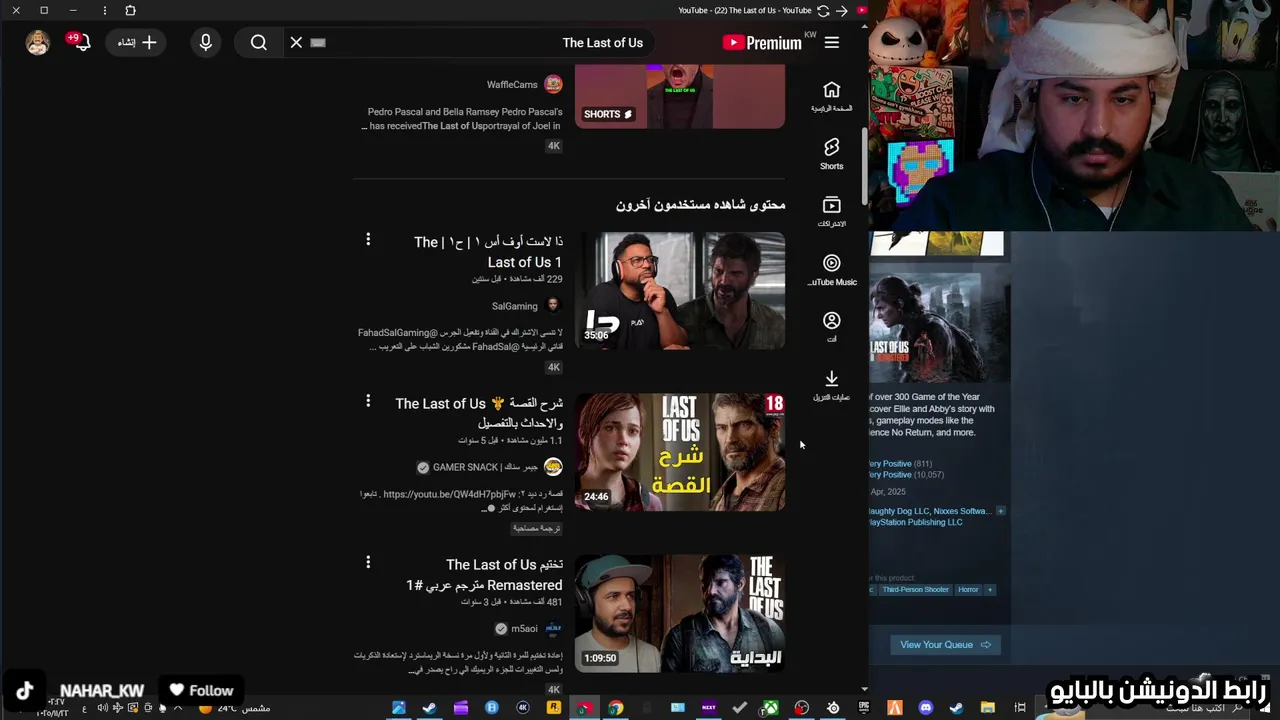Click the YouTube Premium logo
The width and height of the screenshot is (1280, 720).
point(762,42)
